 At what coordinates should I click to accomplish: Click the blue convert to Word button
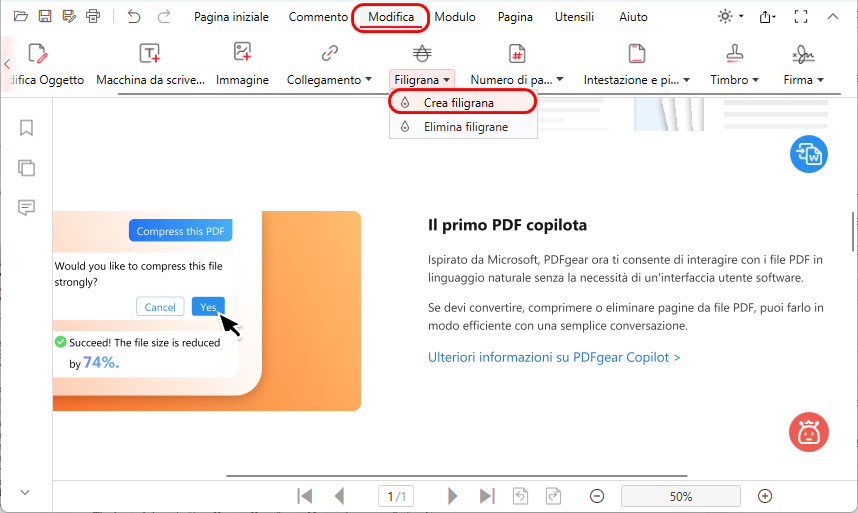click(809, 154)
